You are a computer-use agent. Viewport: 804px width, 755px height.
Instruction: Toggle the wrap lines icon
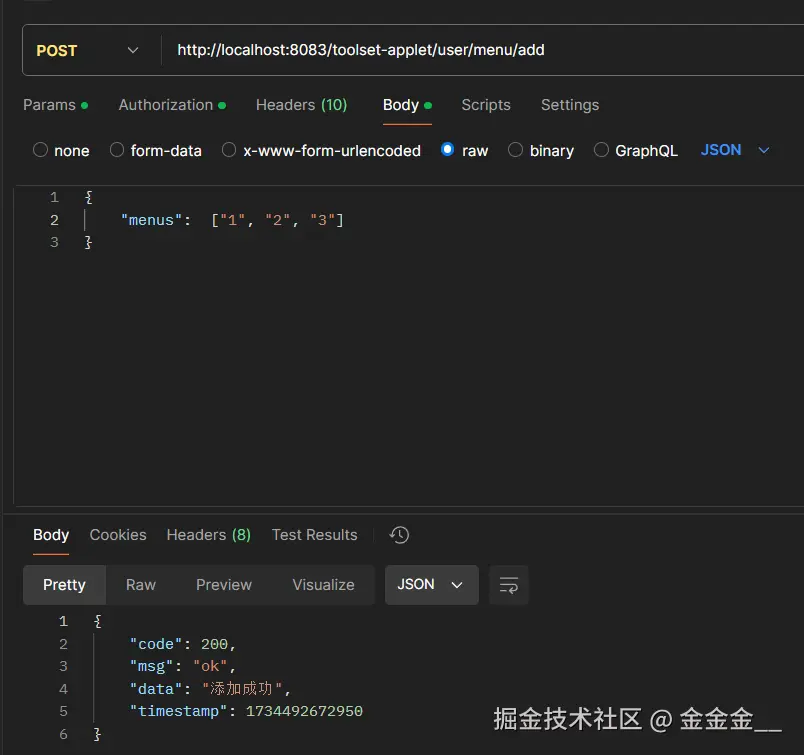508,585
